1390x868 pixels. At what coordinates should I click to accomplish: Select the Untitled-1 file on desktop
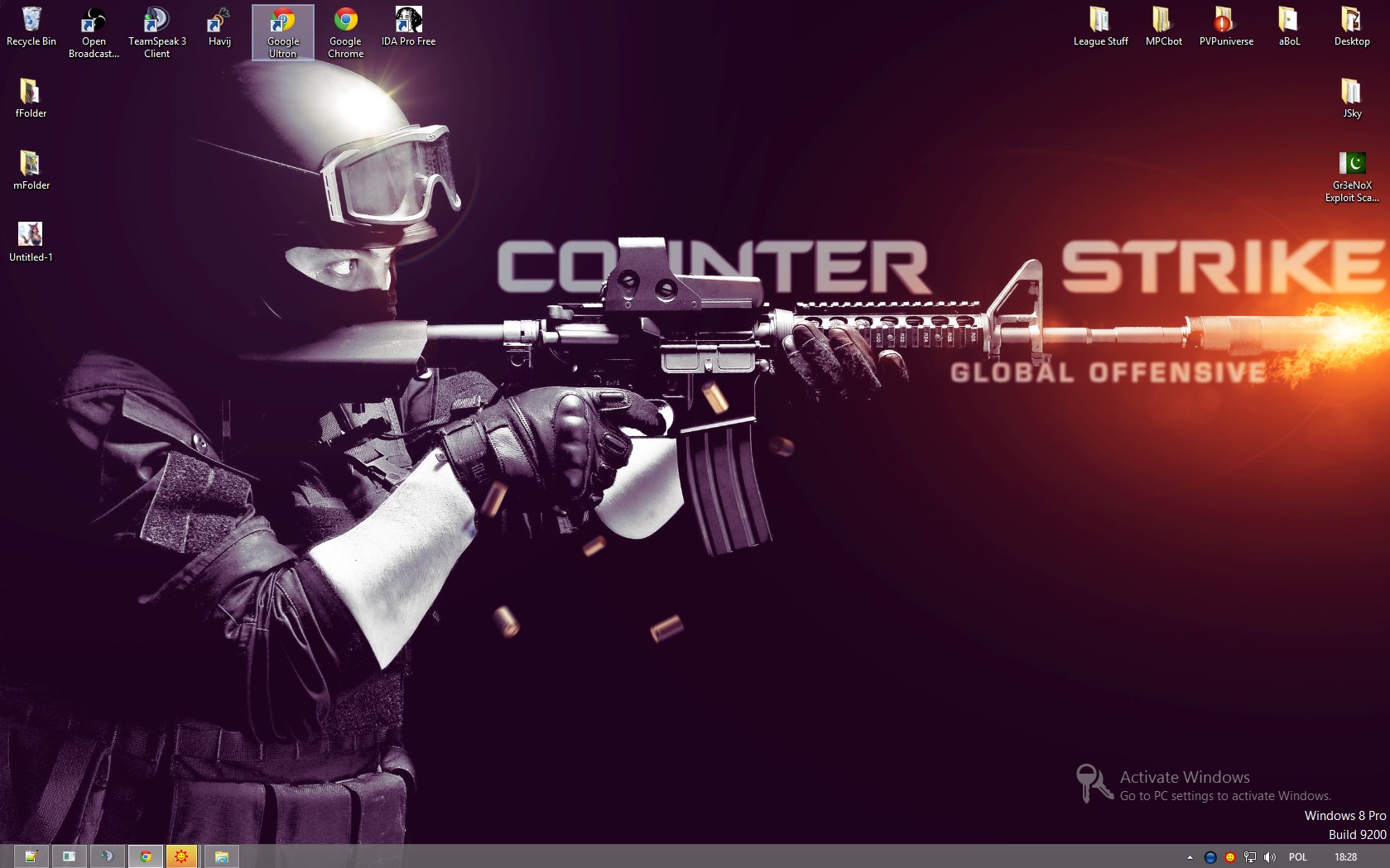coord(31,242)
